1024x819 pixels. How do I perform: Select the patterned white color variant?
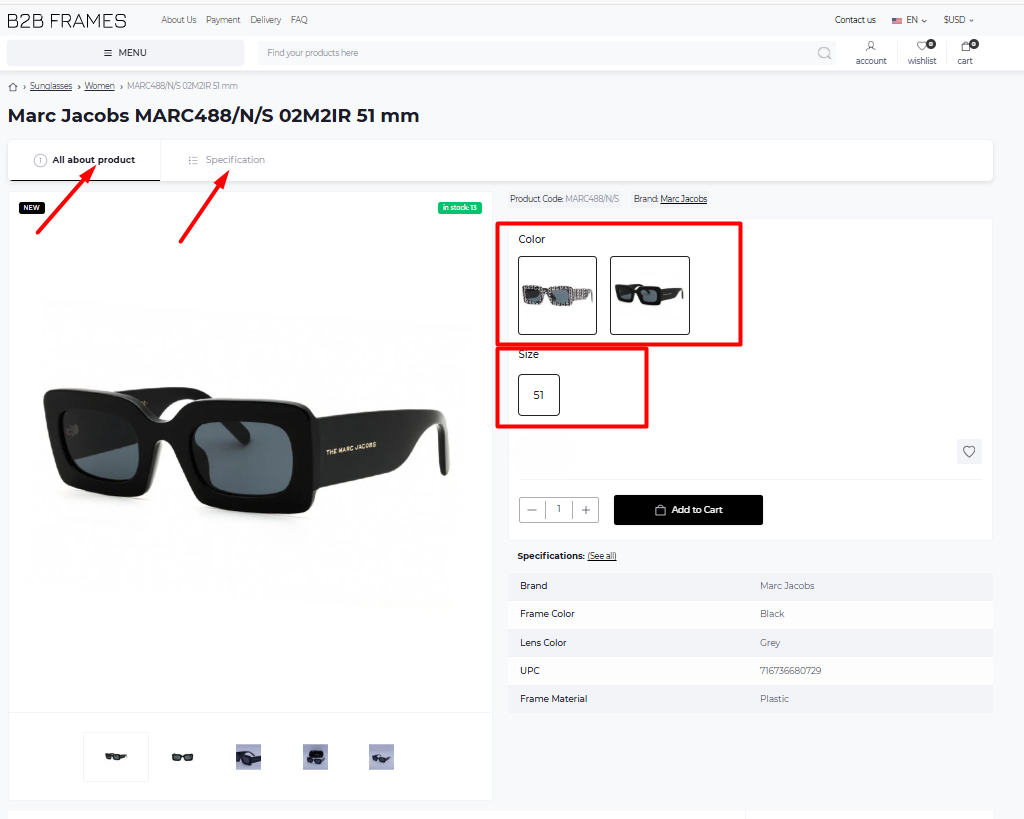(x=557, y=295)
